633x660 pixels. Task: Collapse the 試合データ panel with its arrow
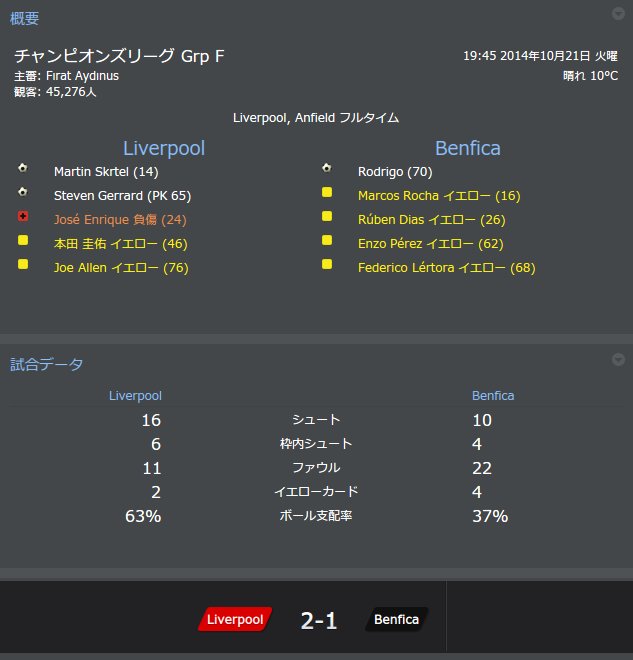(x=618, y=360)
